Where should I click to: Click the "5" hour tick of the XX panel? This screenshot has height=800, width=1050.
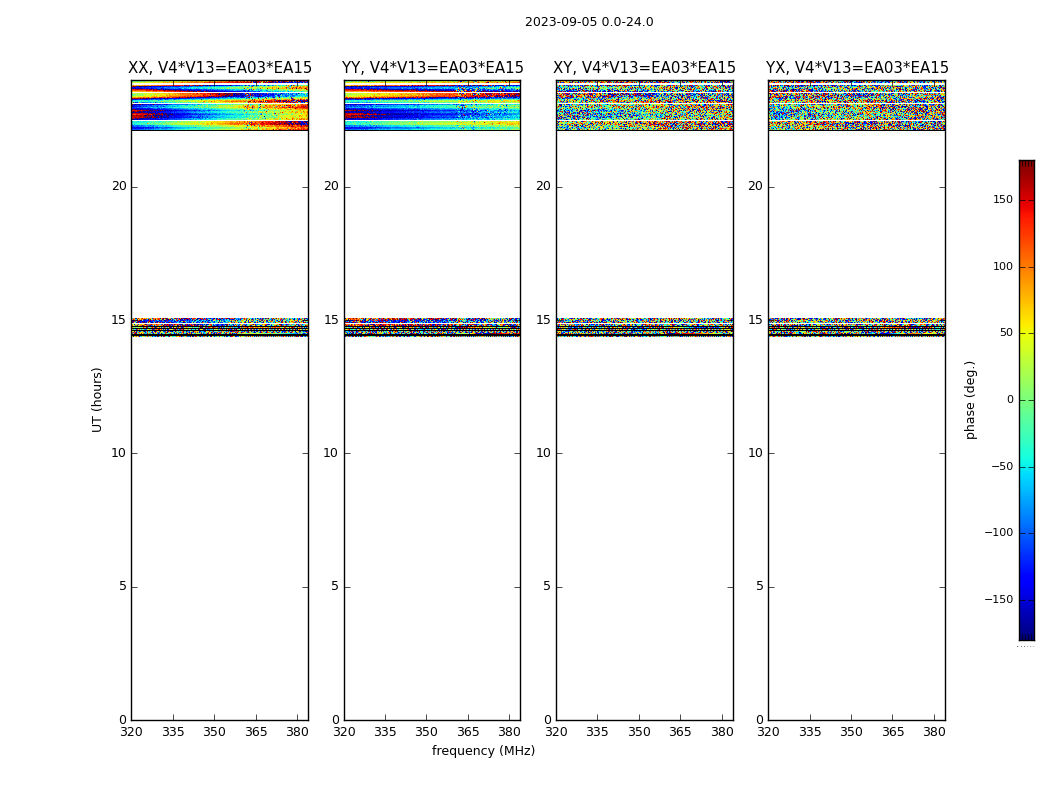click(123, 586)
